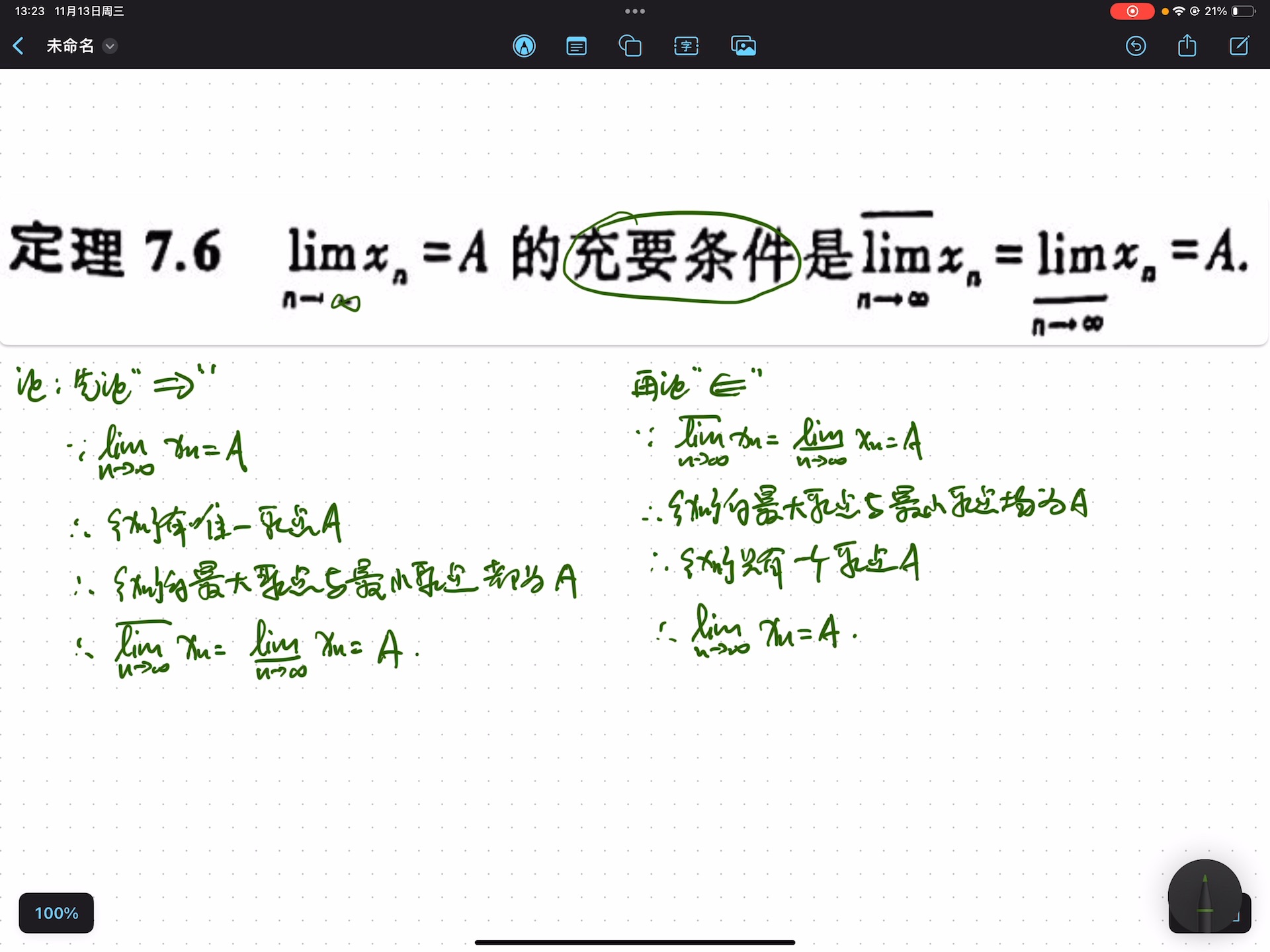Image resolution: width=1270 pixels, height=952 pixels.
Task: Undo the last stroke
Action: coord(1136,46)
